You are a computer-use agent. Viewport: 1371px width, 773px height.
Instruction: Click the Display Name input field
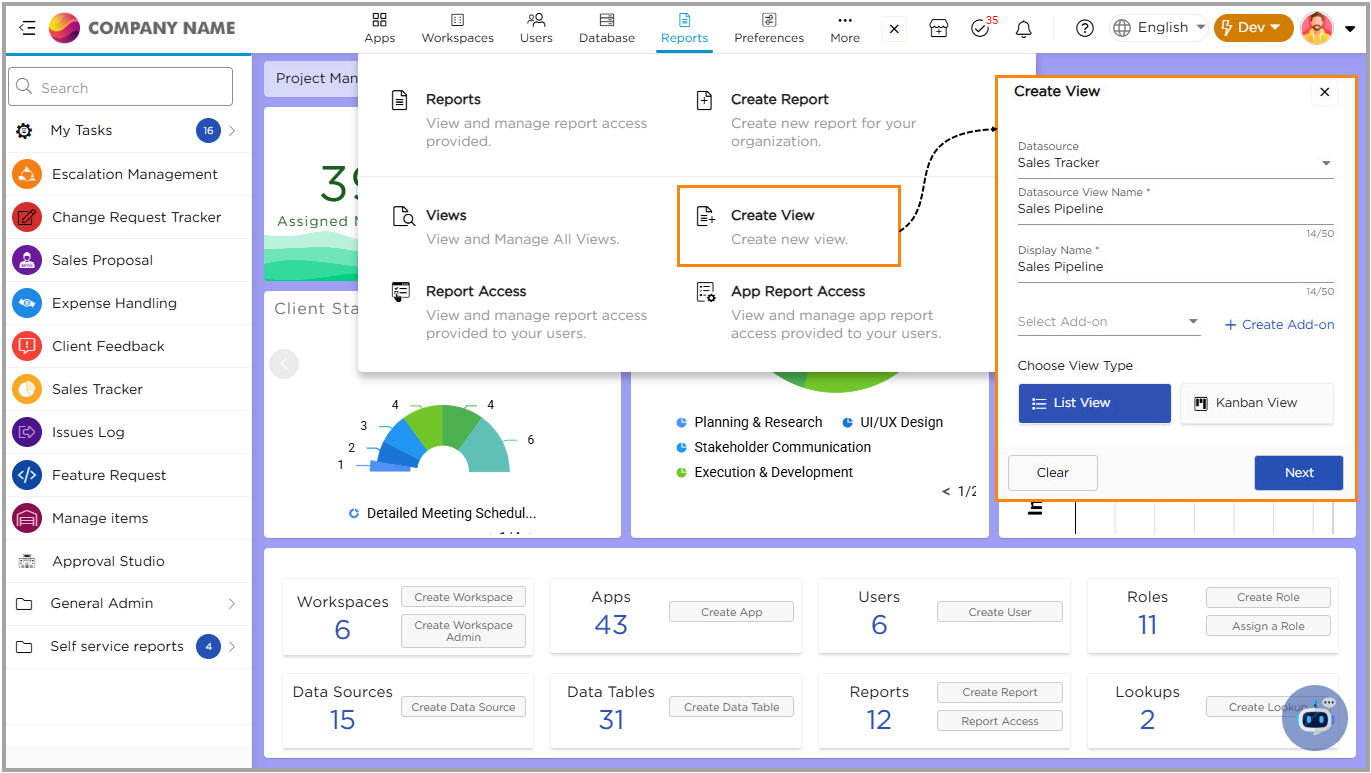(1175, 267)
